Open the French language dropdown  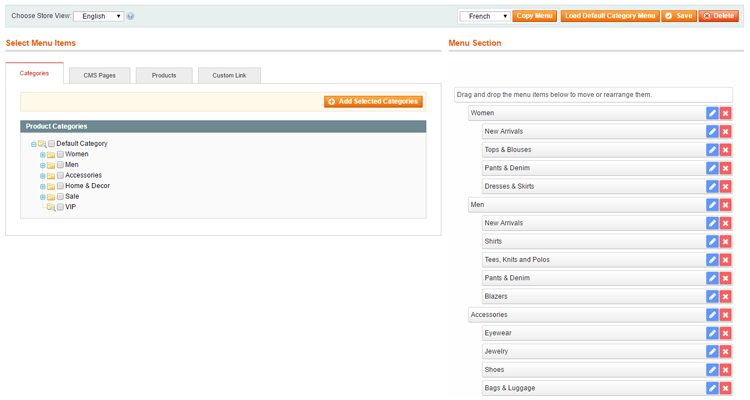click(485, 16)
